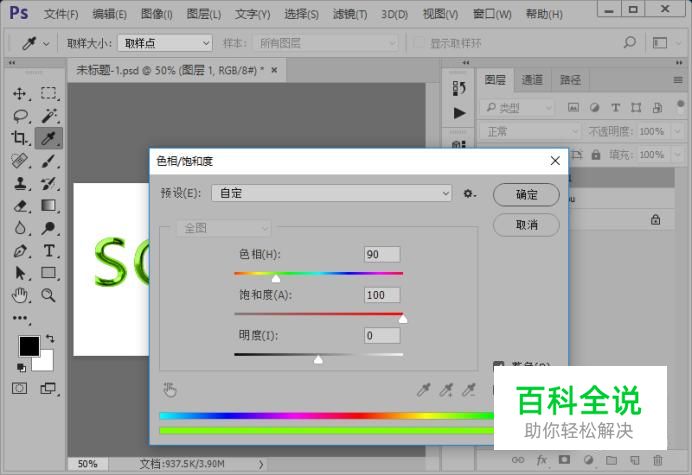
Task: Select the Horizontal Type tool
Action: pyautogui.click(x=49, y=251)
